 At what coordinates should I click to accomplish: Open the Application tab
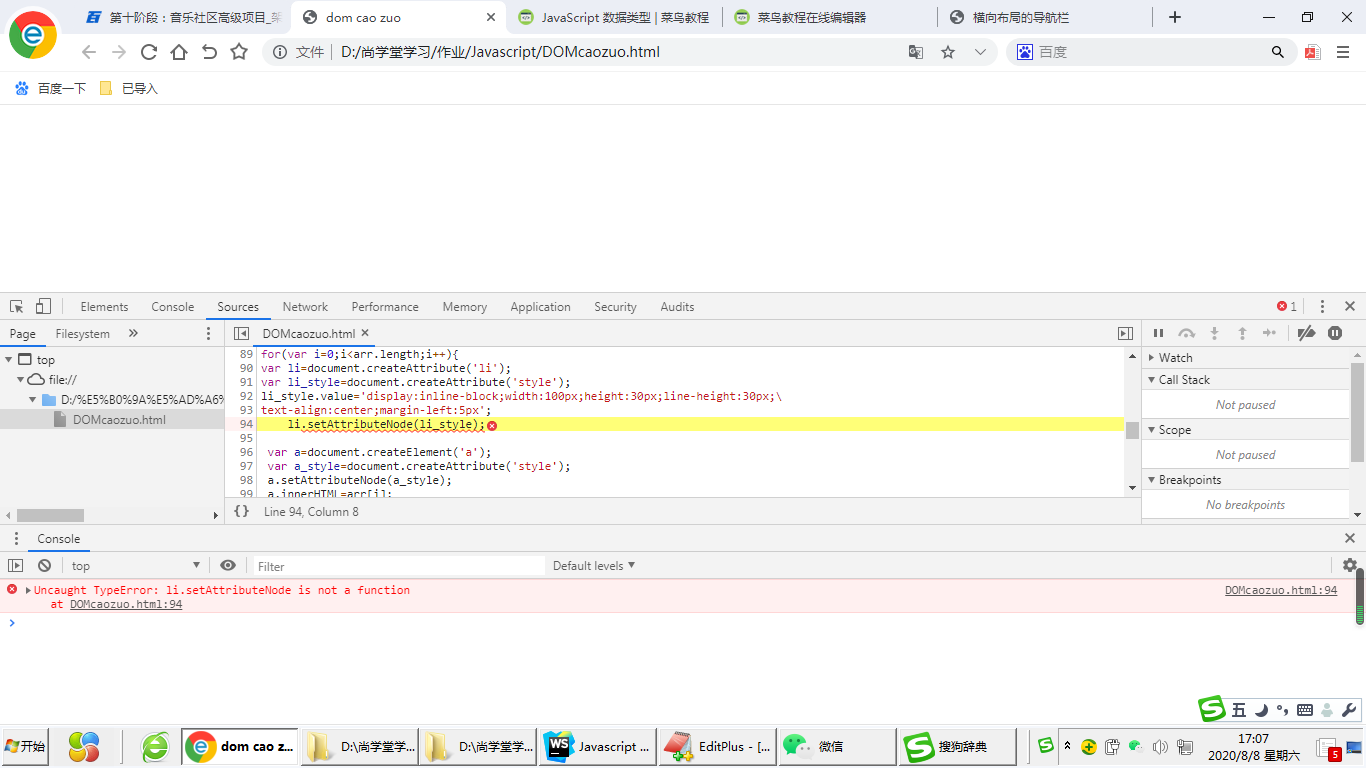point(540,307)
